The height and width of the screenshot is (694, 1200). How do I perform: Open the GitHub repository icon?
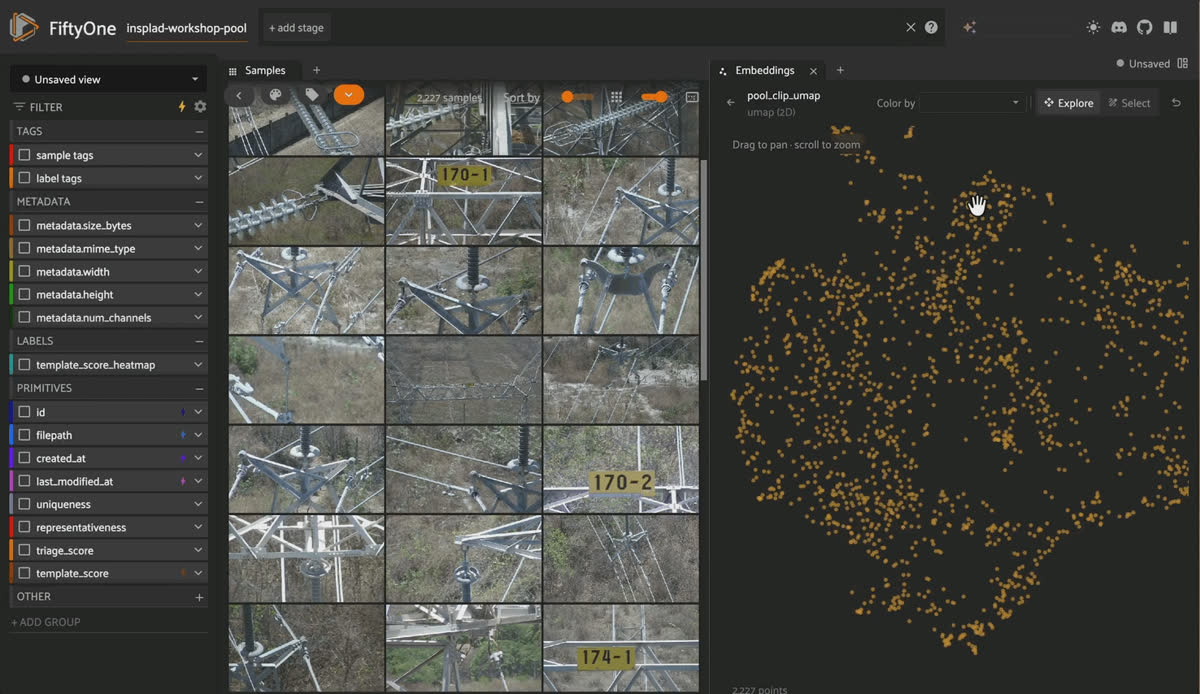click(1145, 28)
